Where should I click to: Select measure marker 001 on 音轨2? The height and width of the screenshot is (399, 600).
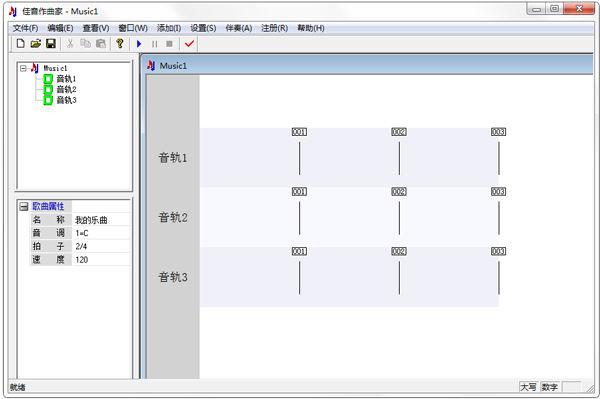pyautogui.click(x=299, y=192)
